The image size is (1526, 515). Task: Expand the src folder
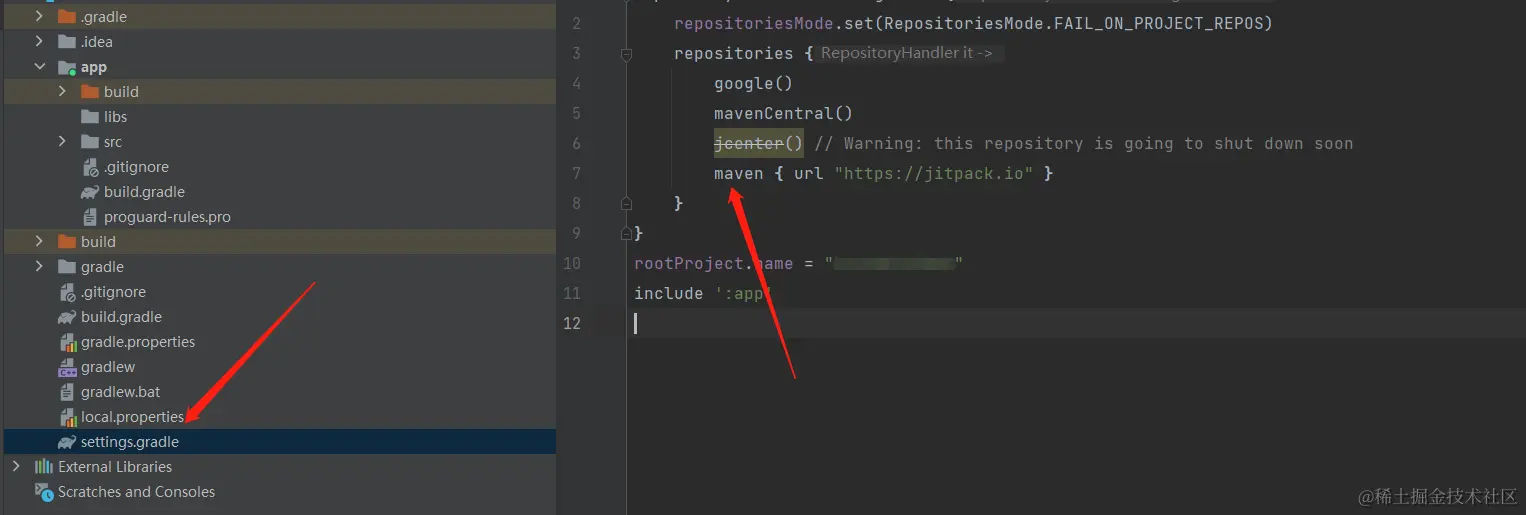coord(63,142)
